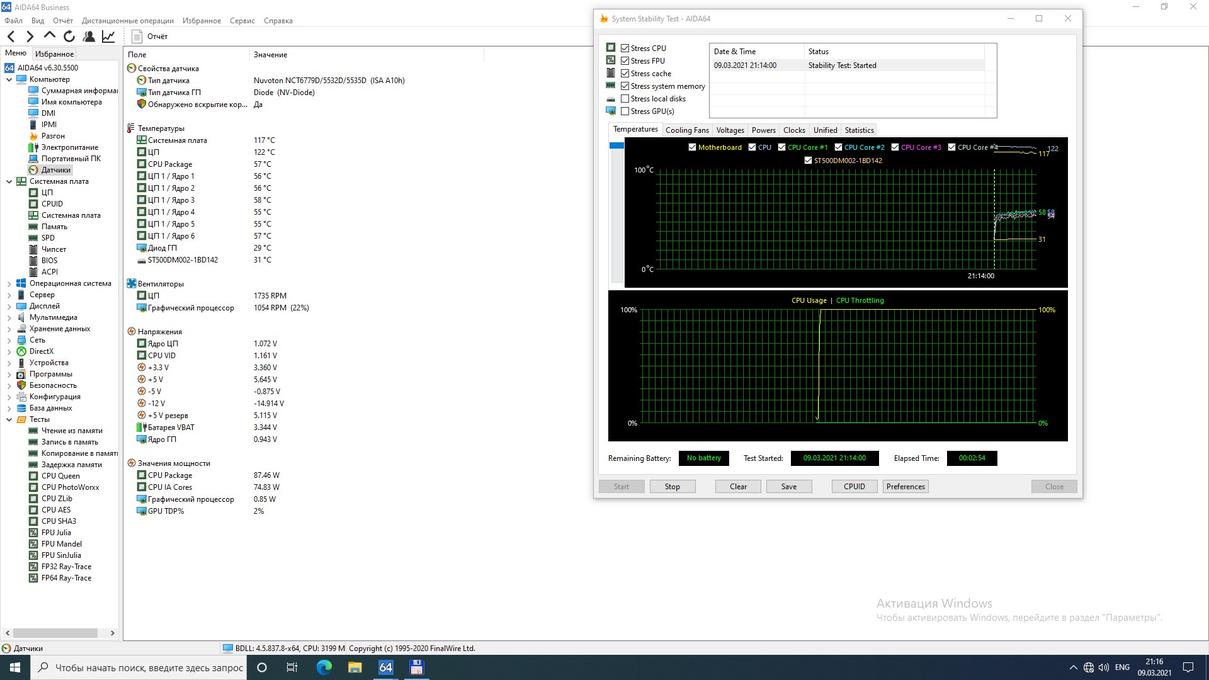
Task: Open the SPD tree item
Action: (x=48, y=238)
